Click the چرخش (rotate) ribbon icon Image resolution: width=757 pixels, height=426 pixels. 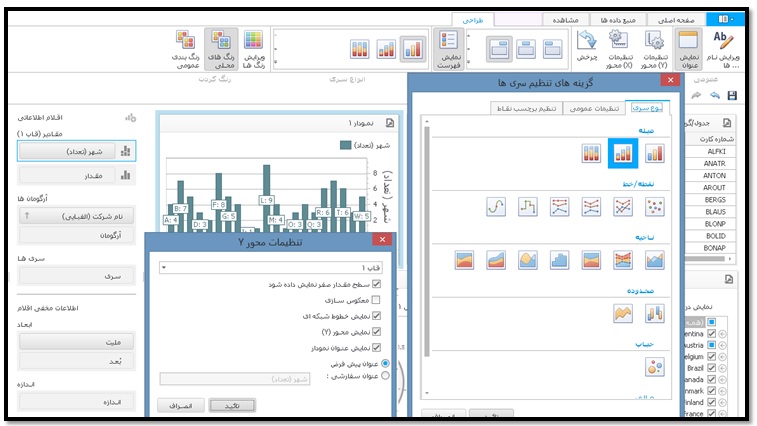[587, 45]
